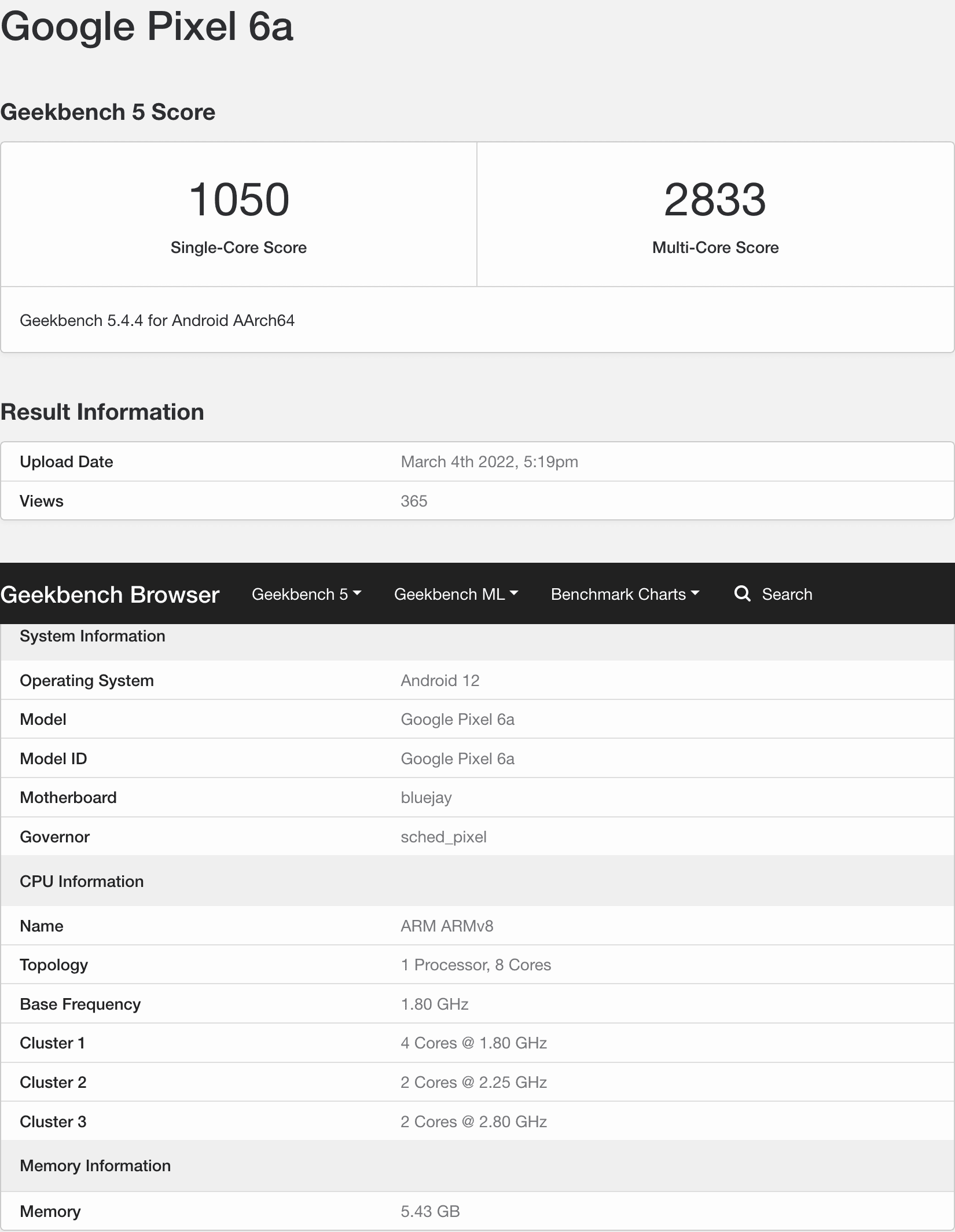Viewport: 955px width, 1232px height.
Task: Click the Memory Information header
Action: (x=95, y=1165)
